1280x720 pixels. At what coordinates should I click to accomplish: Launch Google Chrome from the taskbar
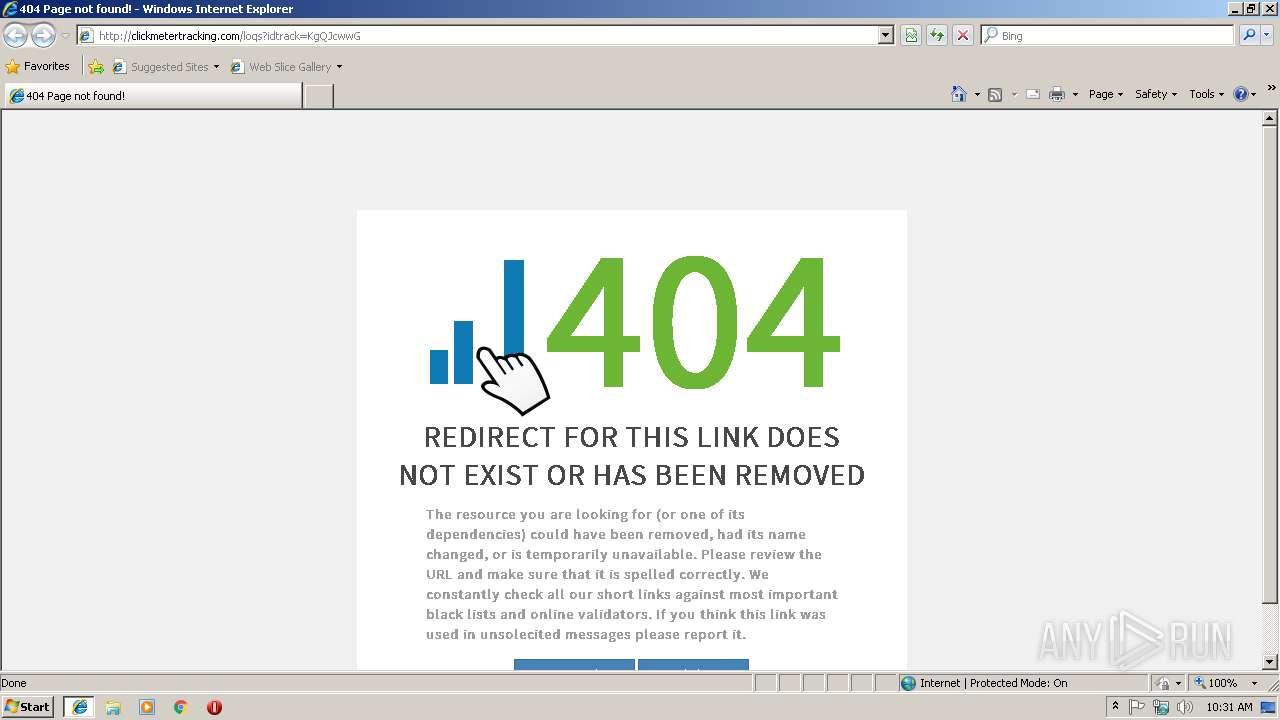pos(181,707)
